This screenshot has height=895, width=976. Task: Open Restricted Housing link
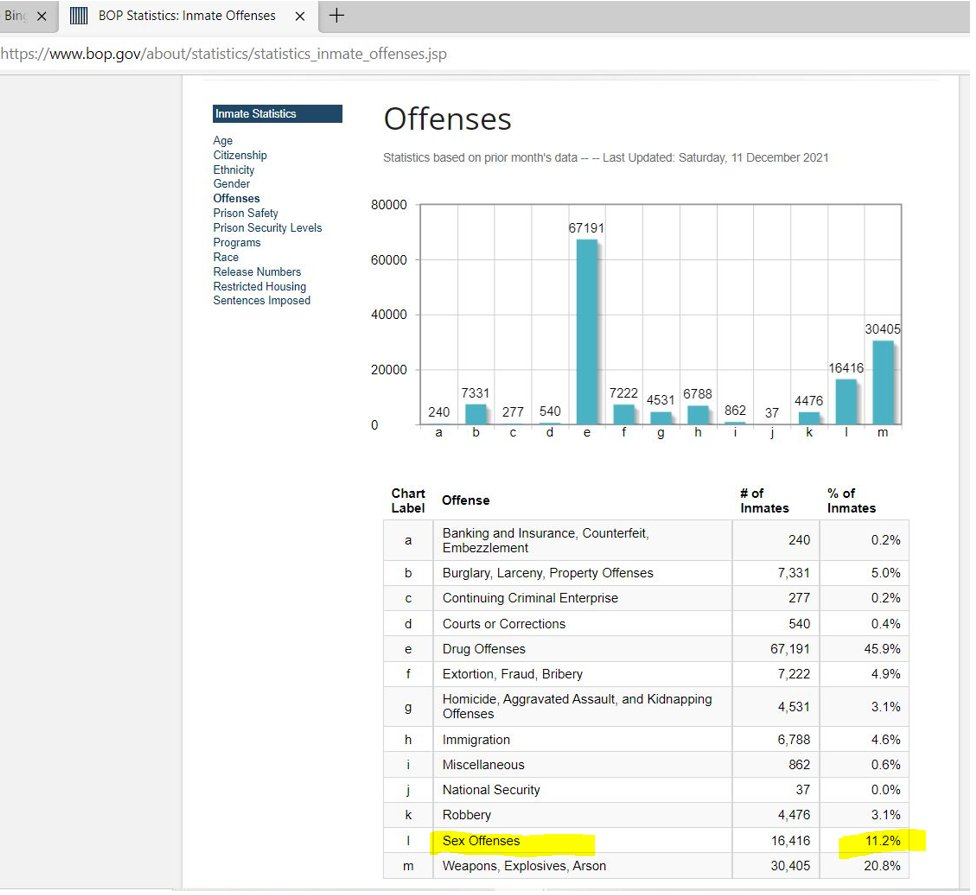(x=259, y=287)
